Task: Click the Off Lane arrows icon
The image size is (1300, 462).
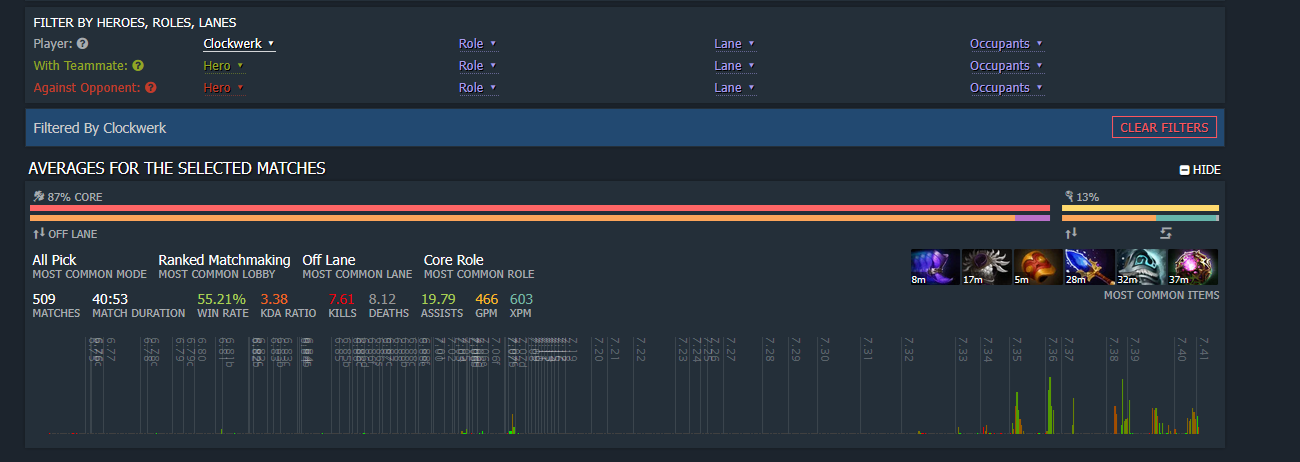Action: (39, 233)
